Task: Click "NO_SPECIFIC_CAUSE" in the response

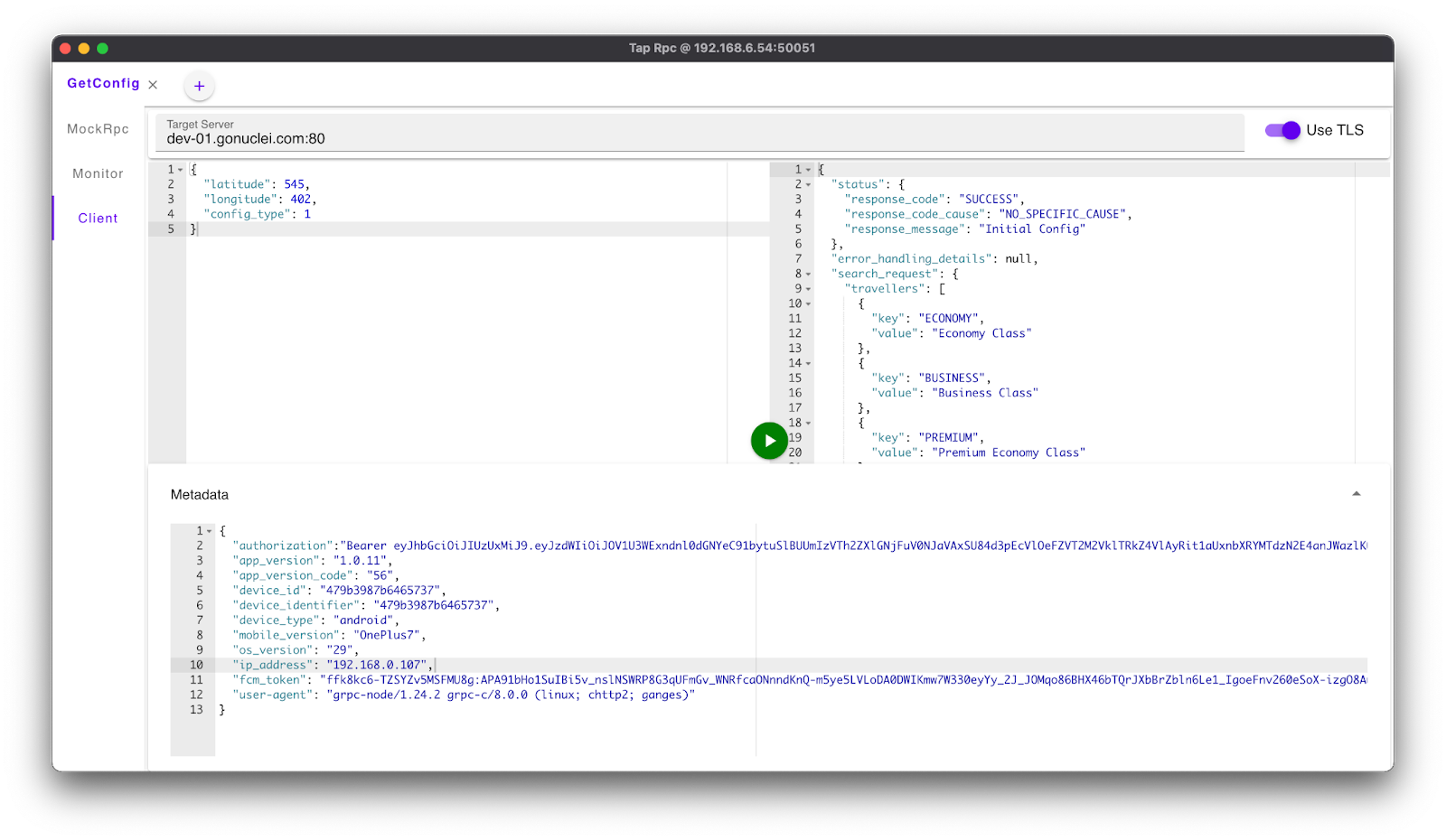Action: (x=1062, y=214)
